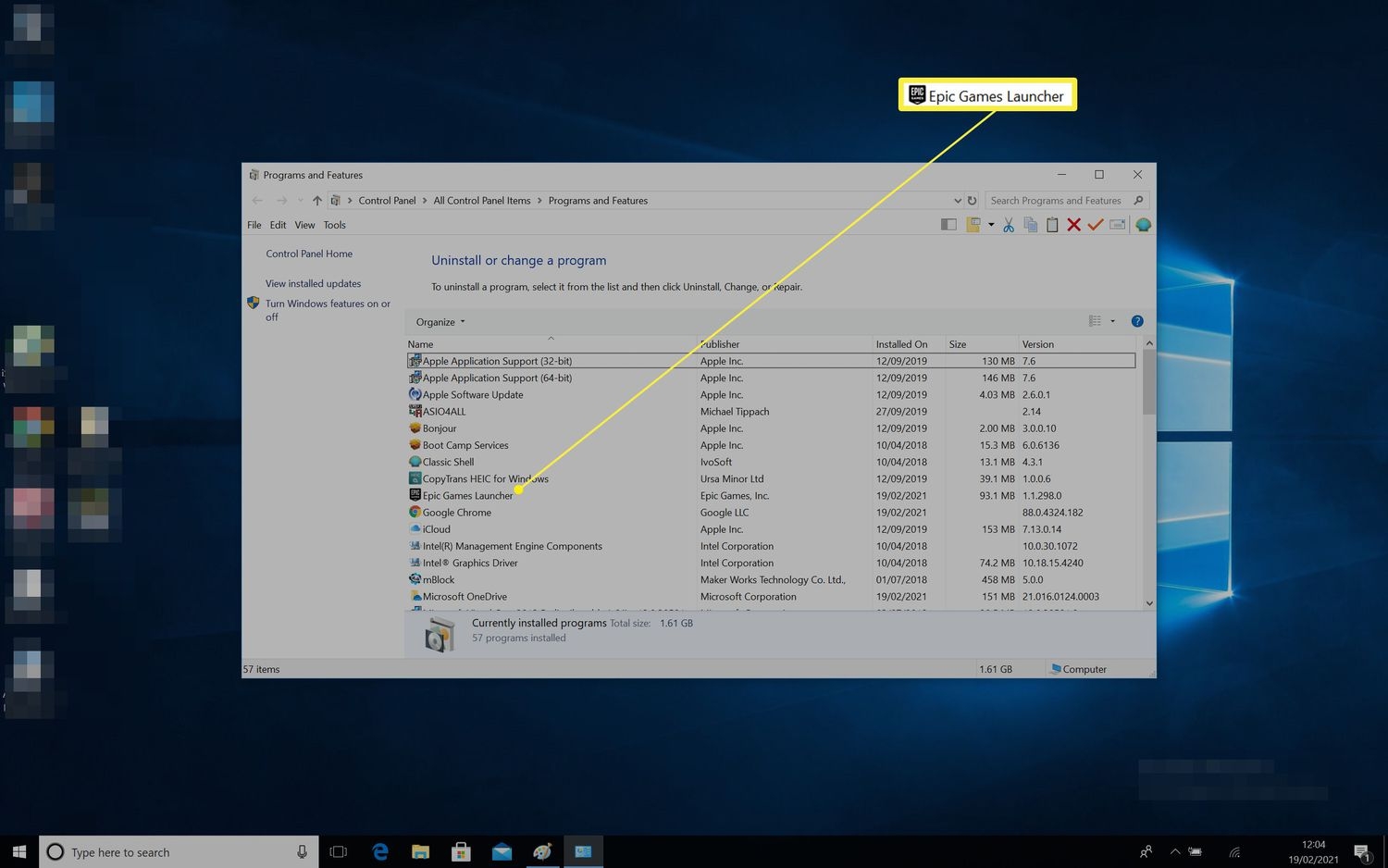Click the folder options toolbar icon

[973, 225]
